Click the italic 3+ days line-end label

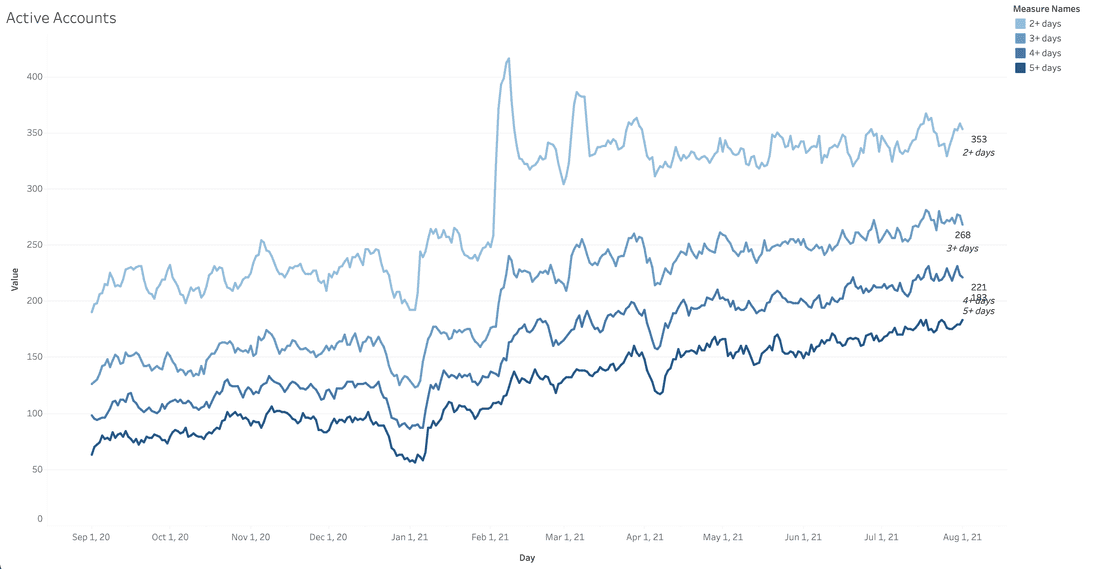962,248
